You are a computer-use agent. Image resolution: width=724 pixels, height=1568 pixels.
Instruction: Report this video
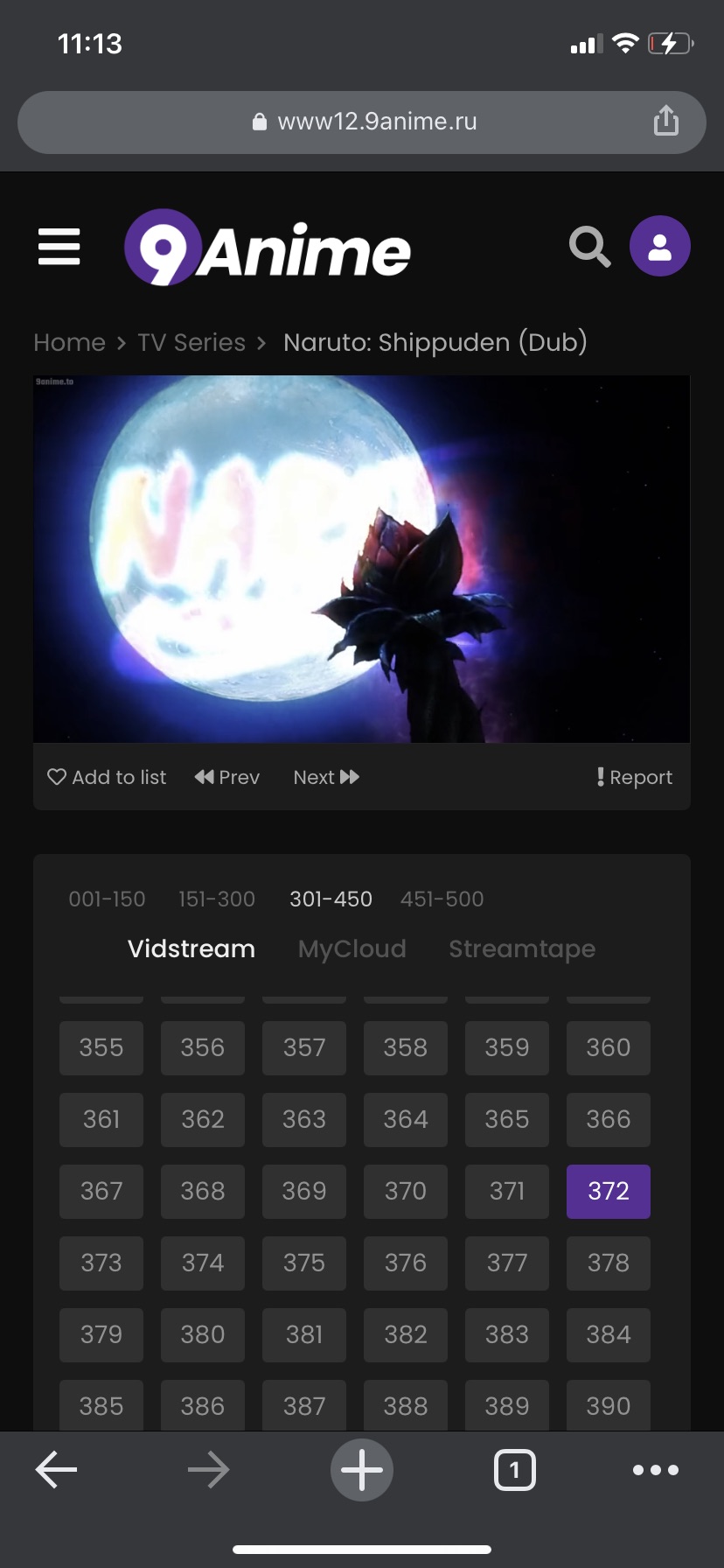coord(635,777)
